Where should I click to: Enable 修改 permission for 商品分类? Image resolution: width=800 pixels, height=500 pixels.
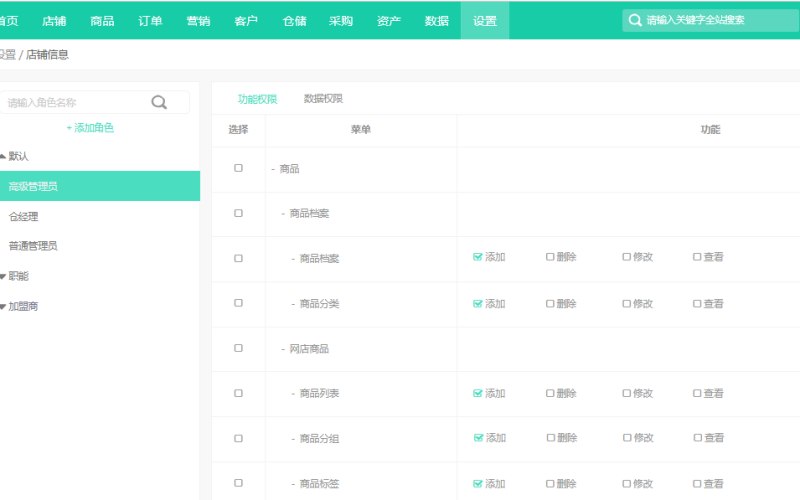click(627, 304)
